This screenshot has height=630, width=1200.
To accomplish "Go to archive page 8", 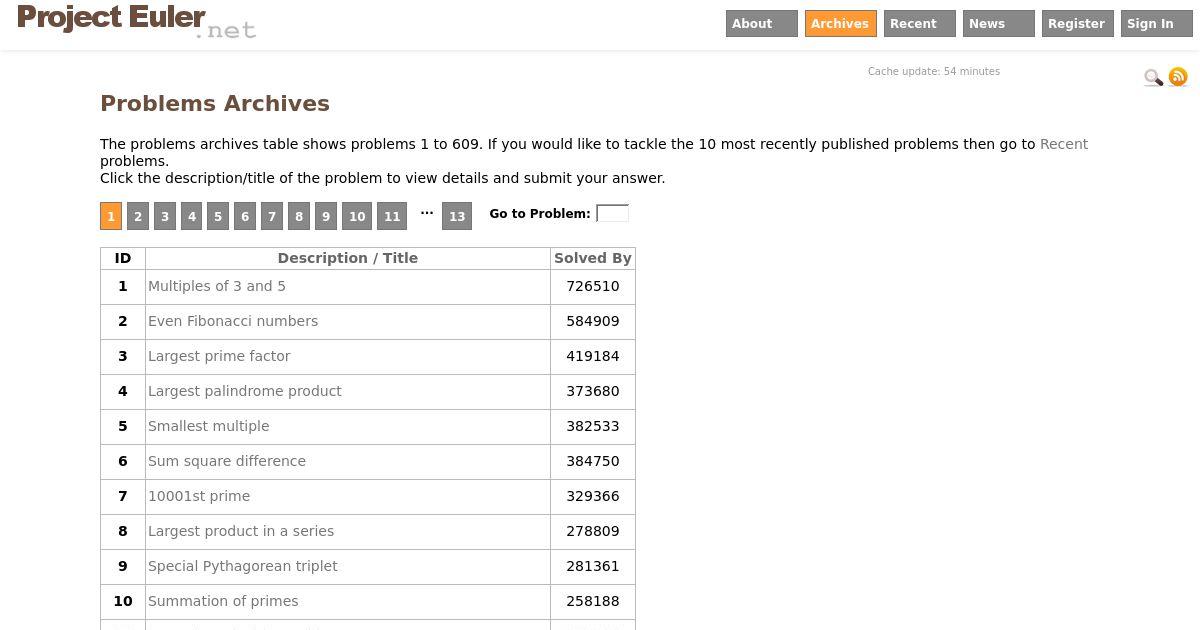I will tap(299, 216).
